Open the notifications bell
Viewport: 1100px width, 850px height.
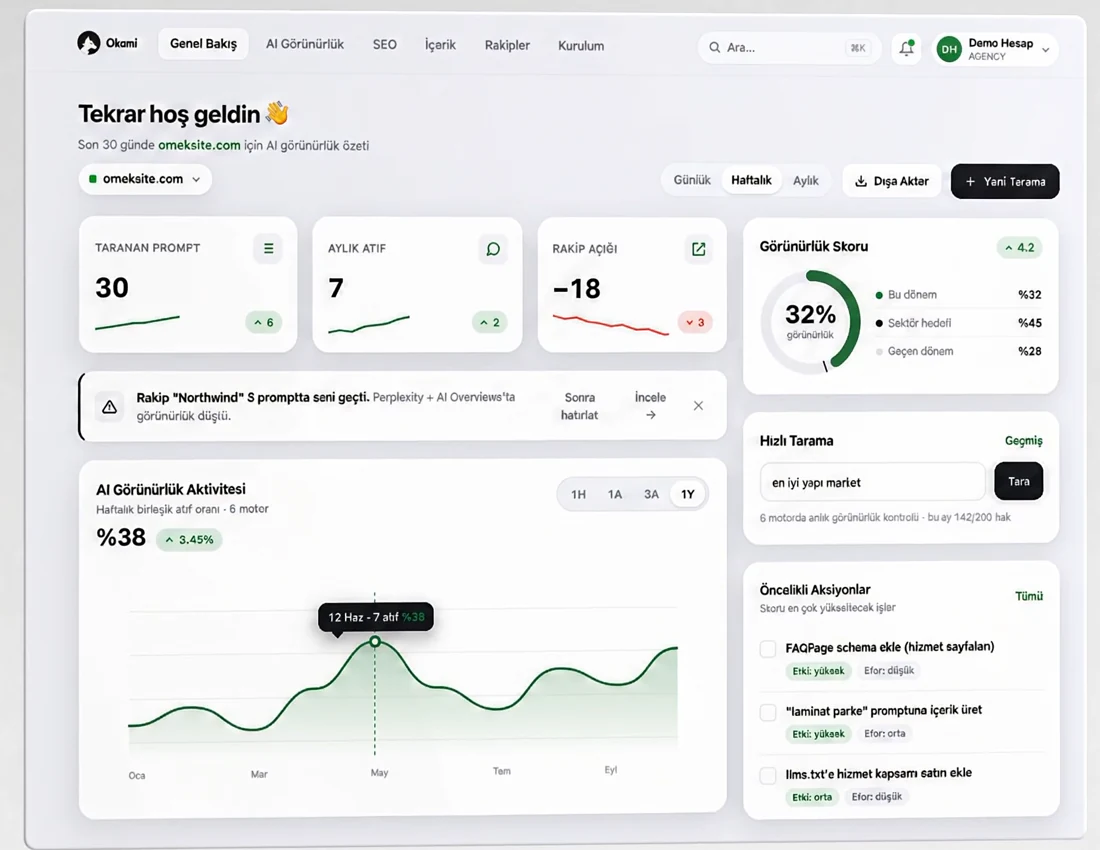coord(906,48)
